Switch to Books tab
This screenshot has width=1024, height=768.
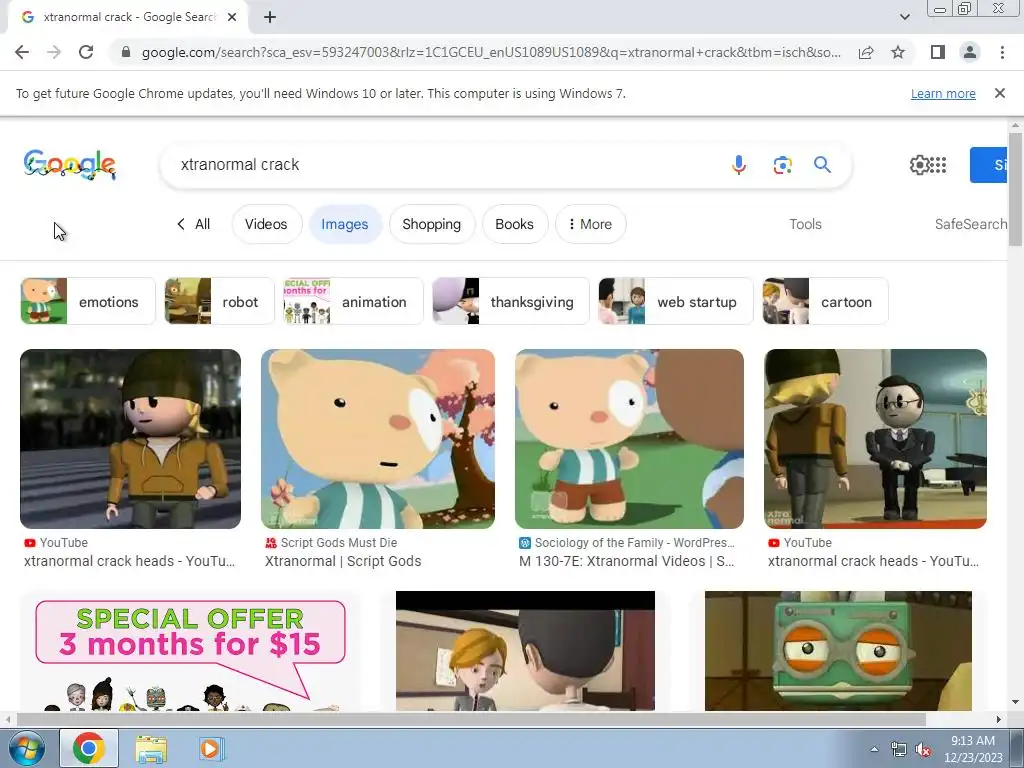[515, 224]
